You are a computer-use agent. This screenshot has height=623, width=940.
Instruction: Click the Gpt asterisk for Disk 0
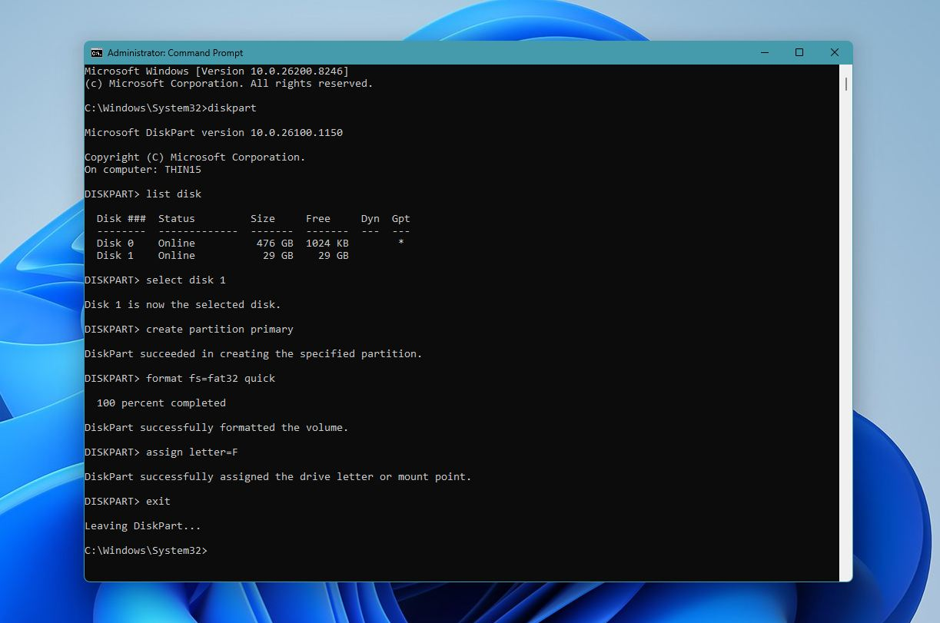pos(400,242)
